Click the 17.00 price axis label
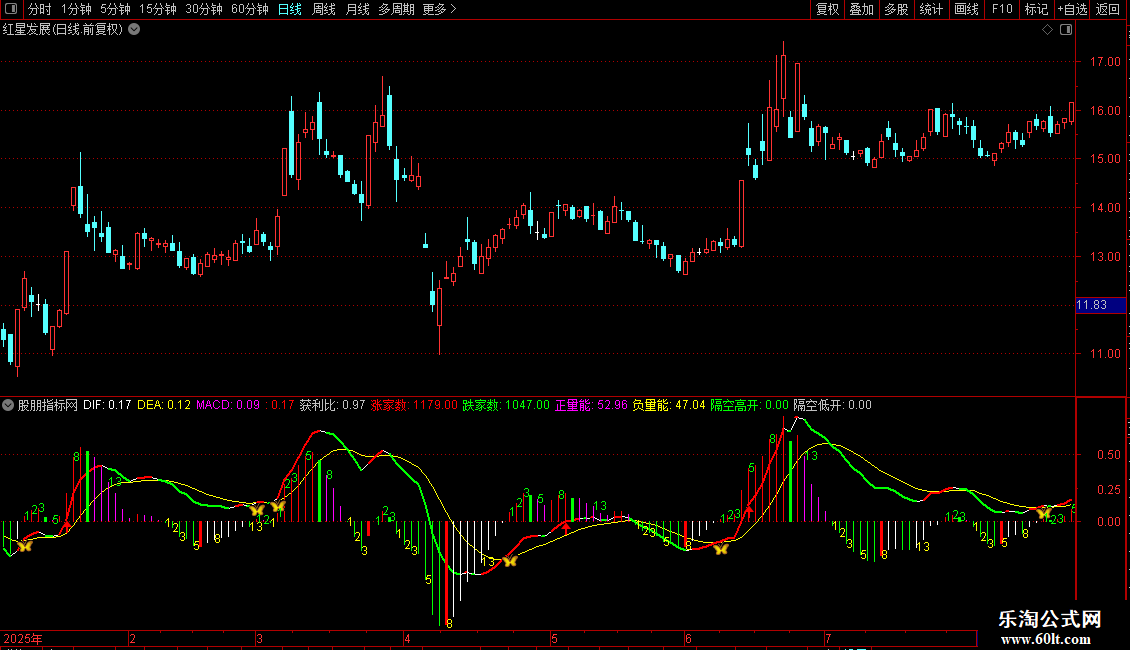Image resolution: width=1130 pixels, height=650 pixels. pos(1105,62)
